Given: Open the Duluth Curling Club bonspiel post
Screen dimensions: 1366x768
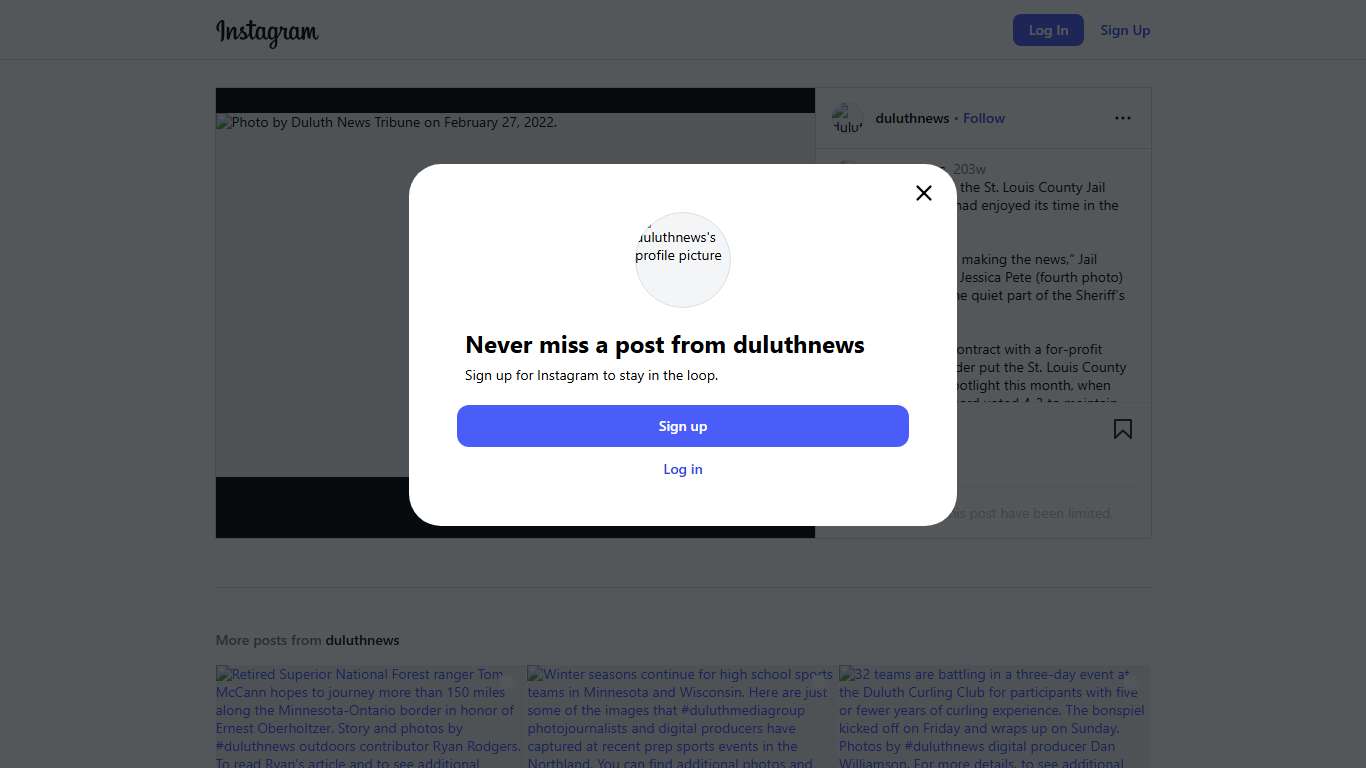Looking at the screenshot, I should (x=993, y=716).
